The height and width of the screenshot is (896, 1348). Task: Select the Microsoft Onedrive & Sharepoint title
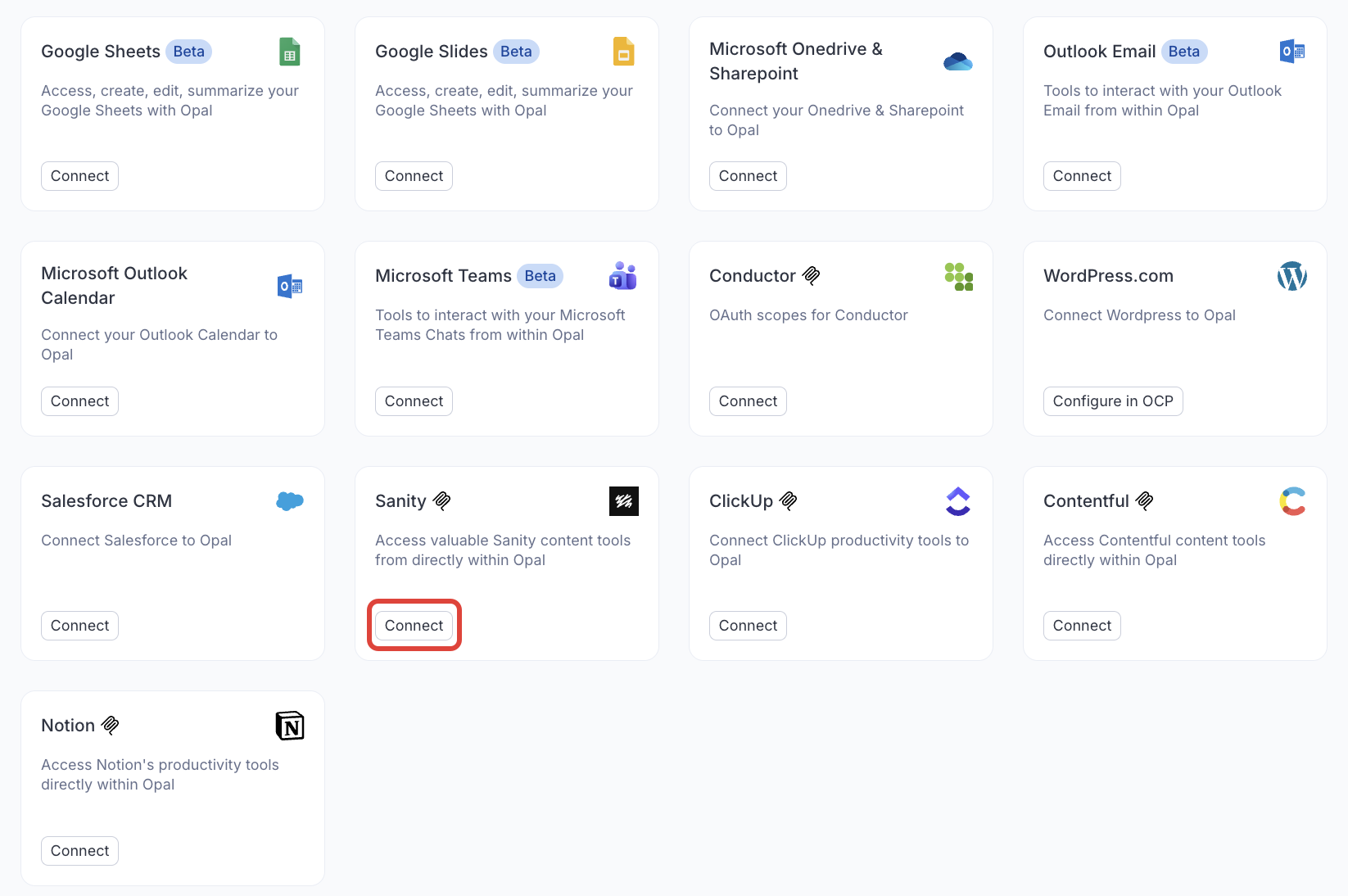pos(796,61)
